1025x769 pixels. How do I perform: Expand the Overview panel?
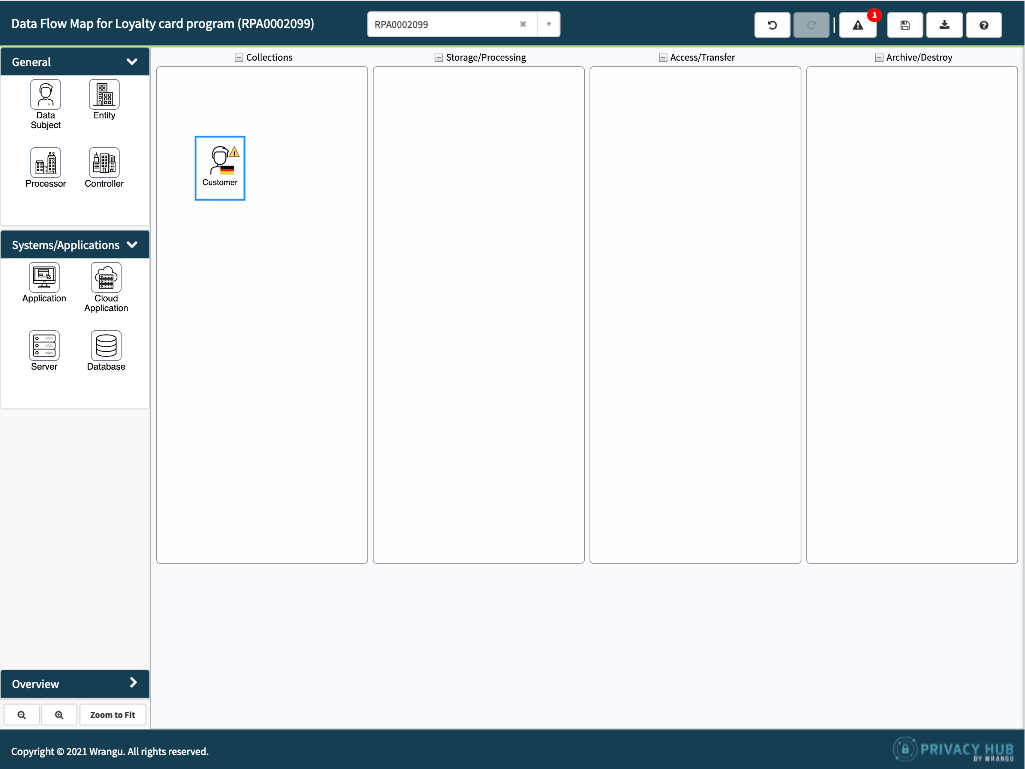(x=133, y=683)
